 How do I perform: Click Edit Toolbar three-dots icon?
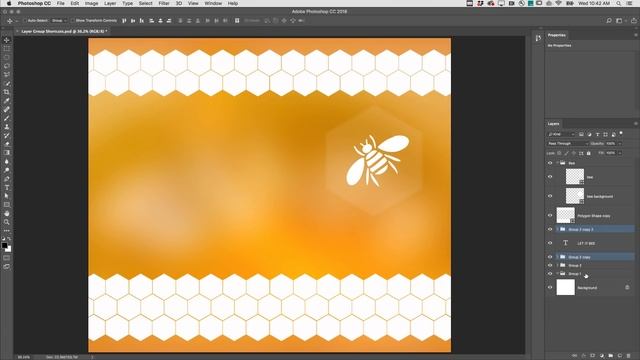pyautogui.click(x=7, y=231)
